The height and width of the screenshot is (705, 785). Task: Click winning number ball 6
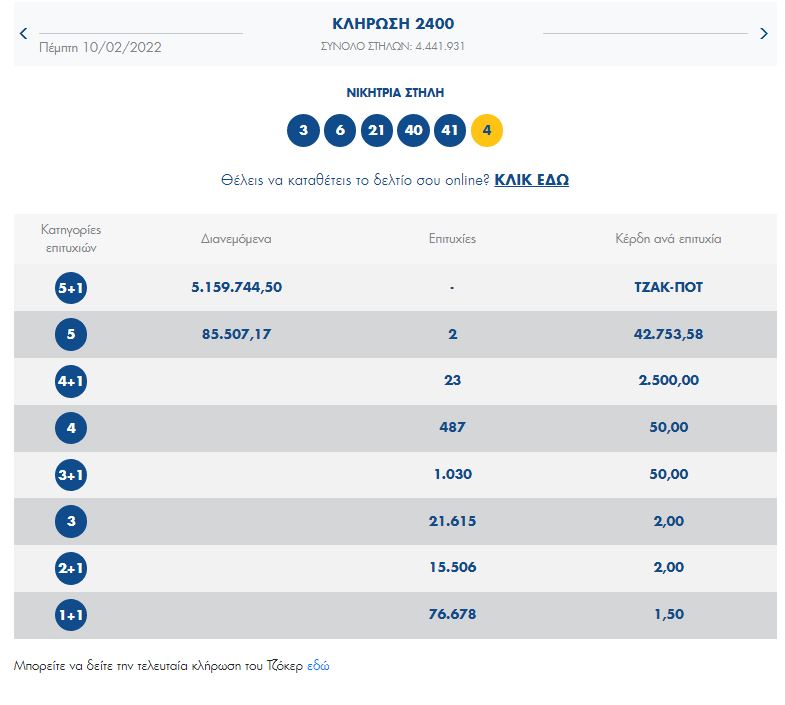click(x=340, y=131)
